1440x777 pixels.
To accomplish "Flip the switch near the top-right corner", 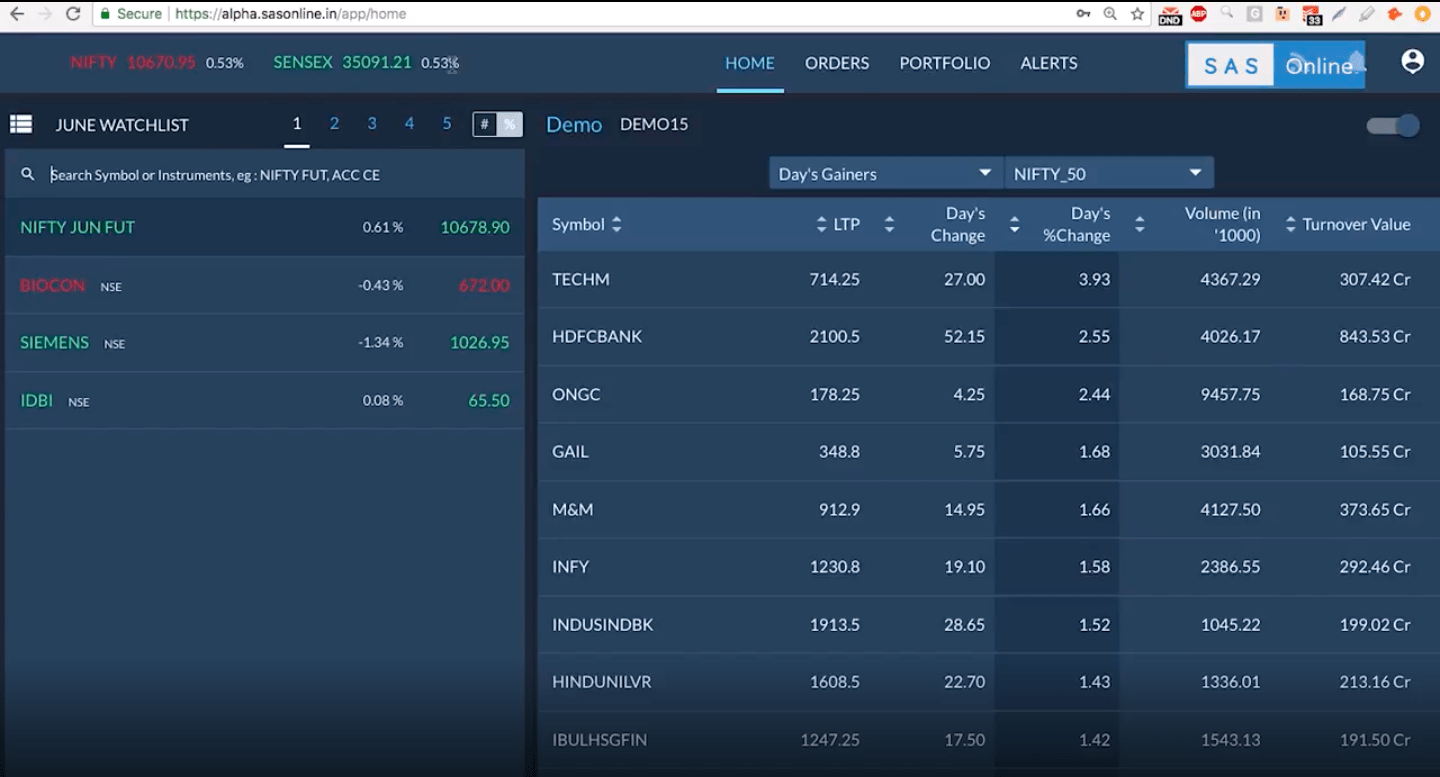I will coord(1394,125).
